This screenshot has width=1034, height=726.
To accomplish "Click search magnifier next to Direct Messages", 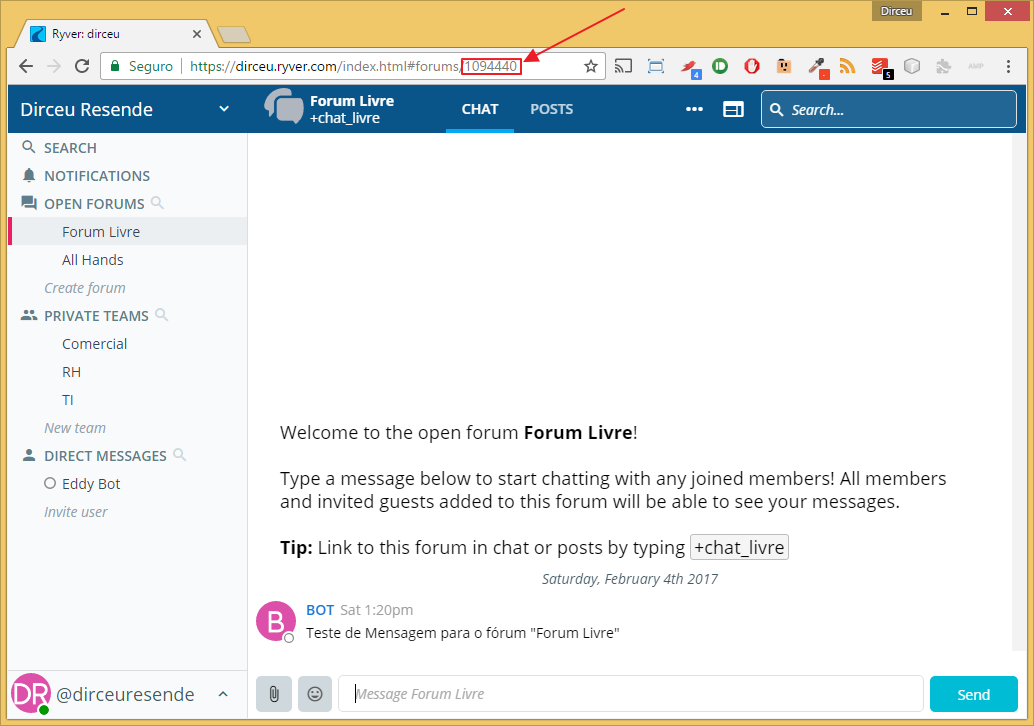I will pyautogui.click(x=179, y=455).
